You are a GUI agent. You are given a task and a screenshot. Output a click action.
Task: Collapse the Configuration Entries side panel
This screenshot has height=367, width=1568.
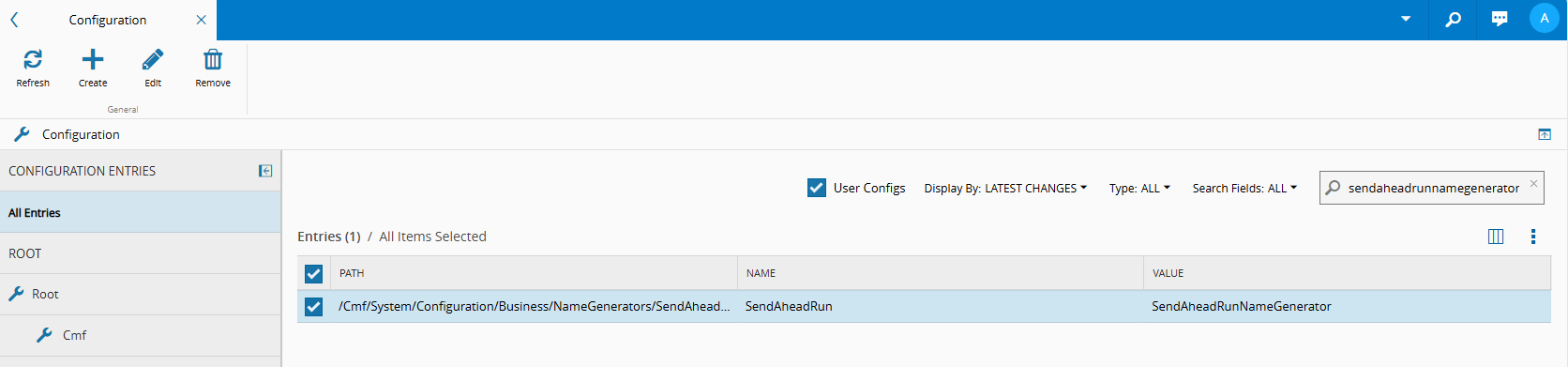265,171
